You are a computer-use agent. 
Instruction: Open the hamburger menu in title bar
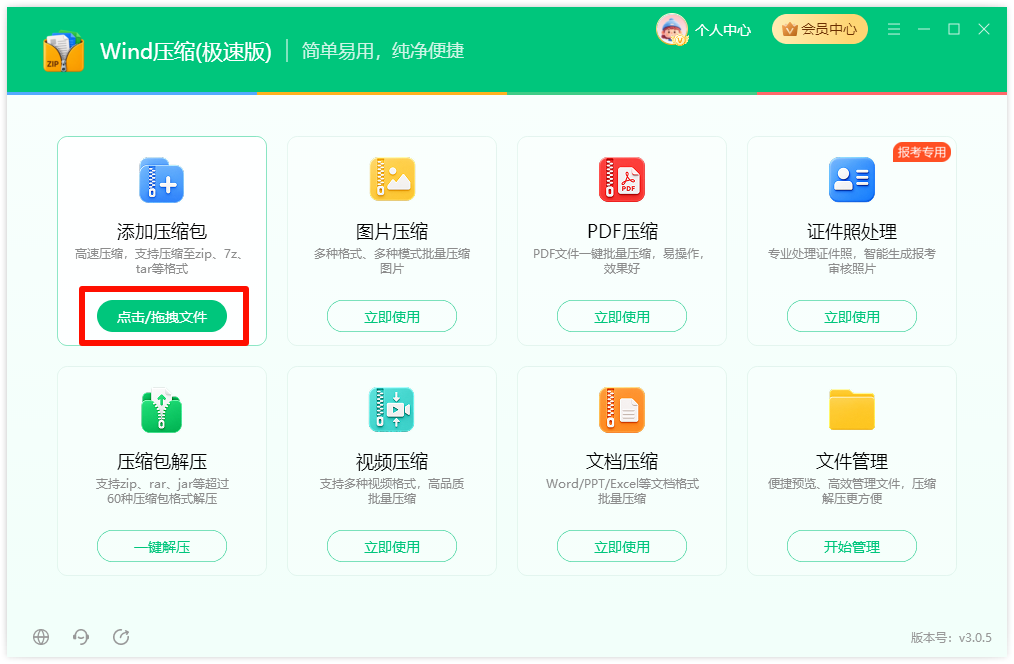894,29
